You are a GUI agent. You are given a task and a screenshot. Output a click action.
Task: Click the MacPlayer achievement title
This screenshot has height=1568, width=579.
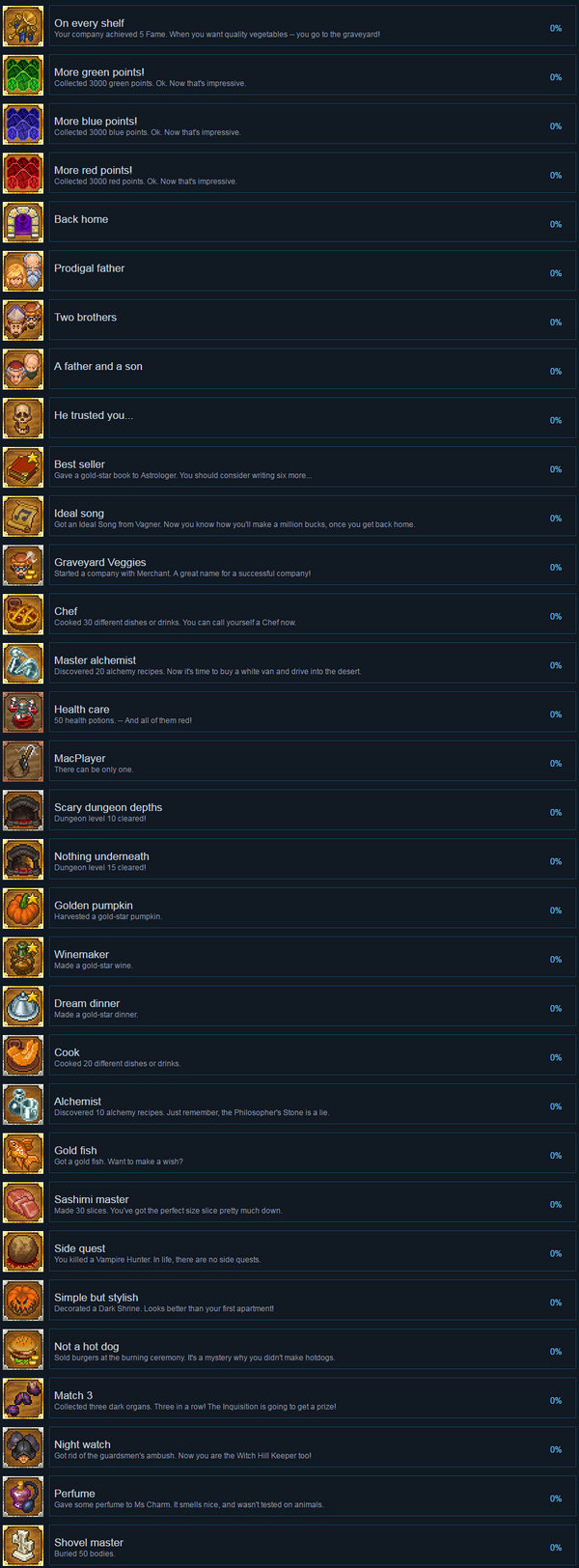pyautogui.click(x=80, y=759)
